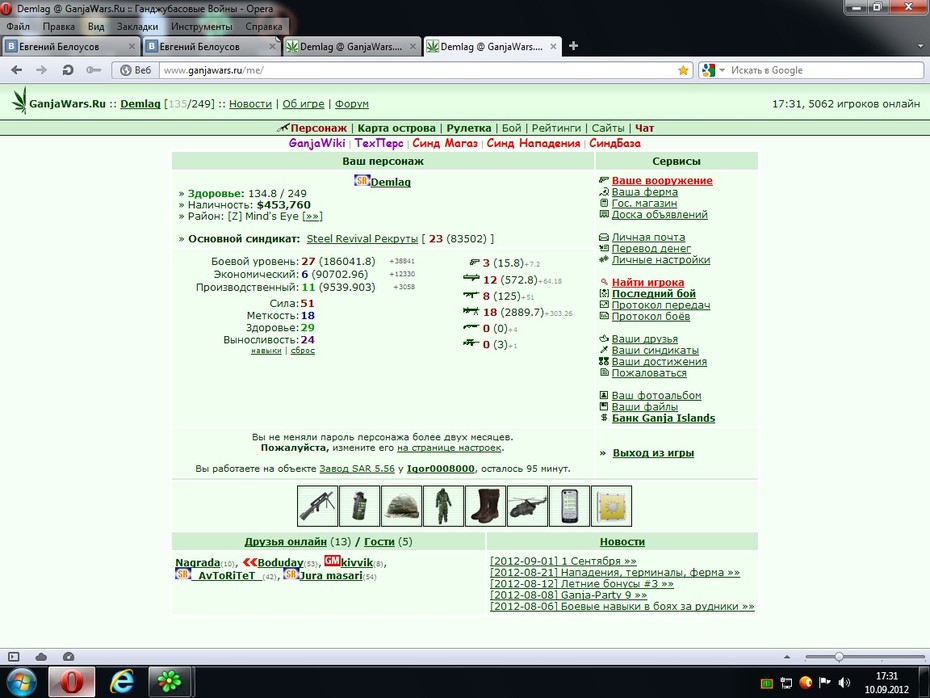This screenshot has width=930, height=698.
Task: Expand the district link next to Mind's Eye
Action: pos(313,216)
